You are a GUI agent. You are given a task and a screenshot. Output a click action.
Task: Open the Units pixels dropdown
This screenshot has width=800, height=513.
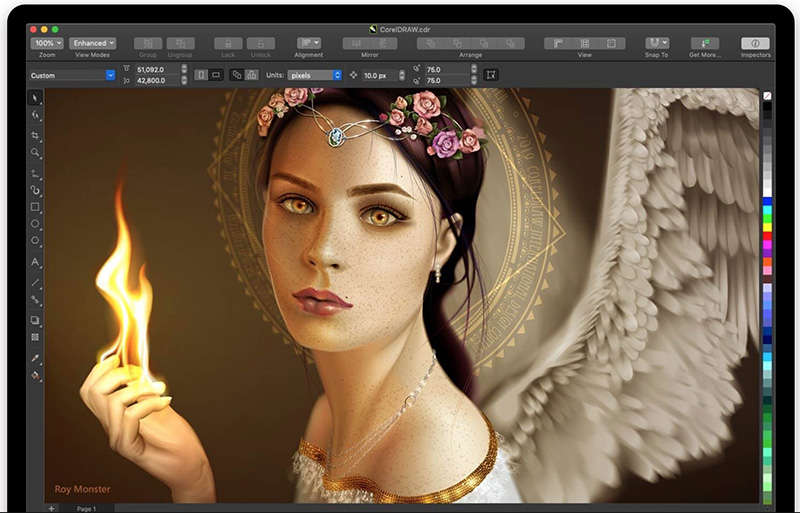click(x=314, y=75)
